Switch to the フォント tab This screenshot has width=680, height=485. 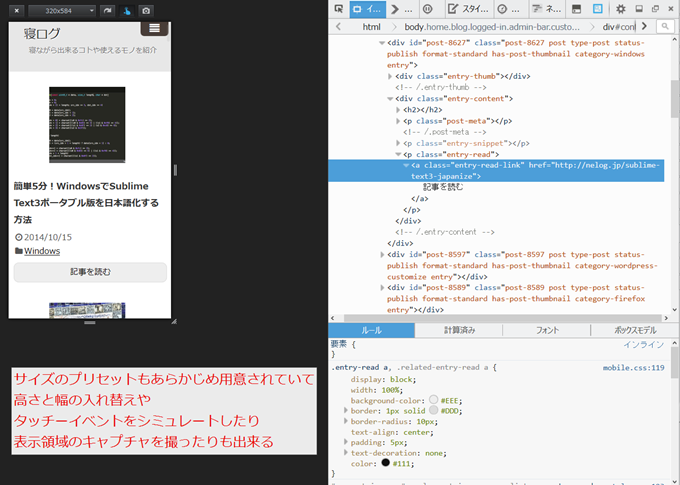click(x=547, y=330)
